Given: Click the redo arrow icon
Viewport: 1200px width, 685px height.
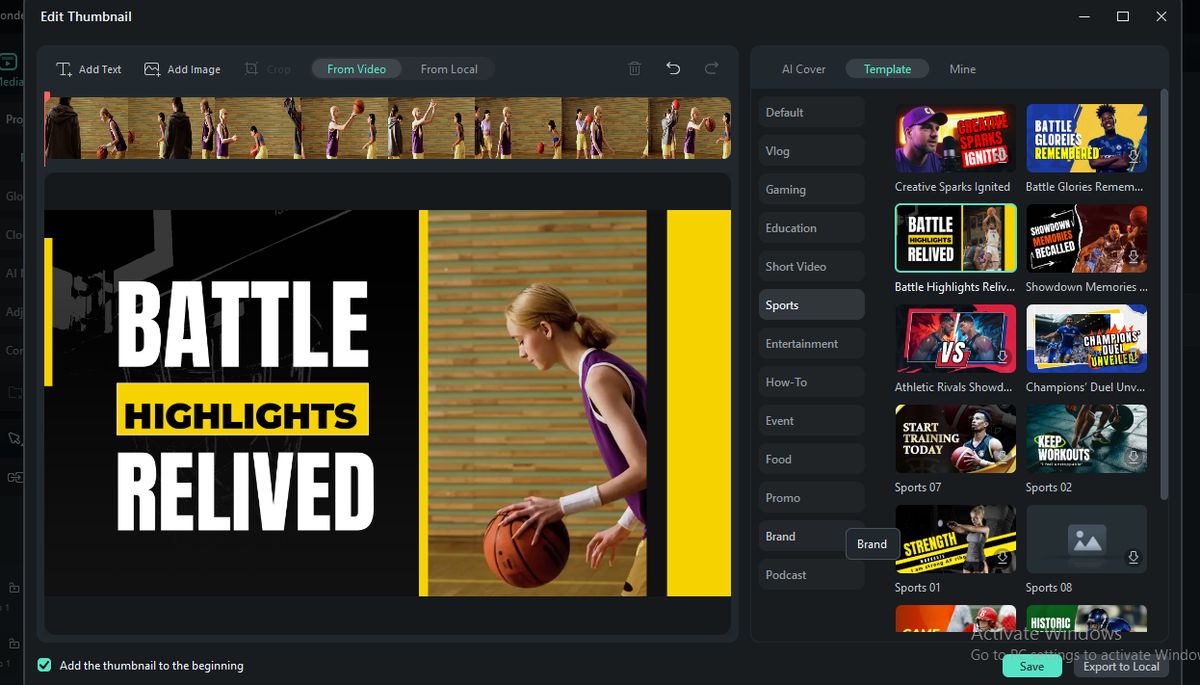Looking at the screenshot, I should tap(711, 69).
